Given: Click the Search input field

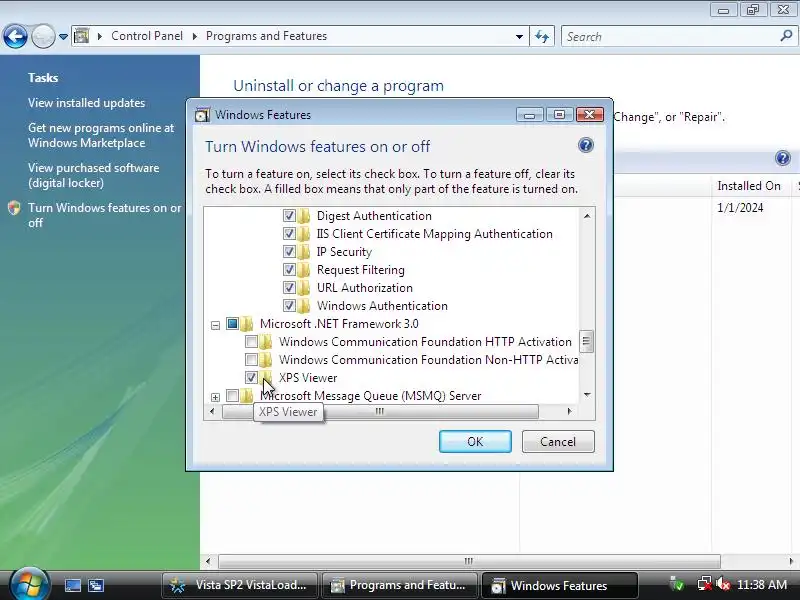Looking at the screenshot, I should pos(670,37).
